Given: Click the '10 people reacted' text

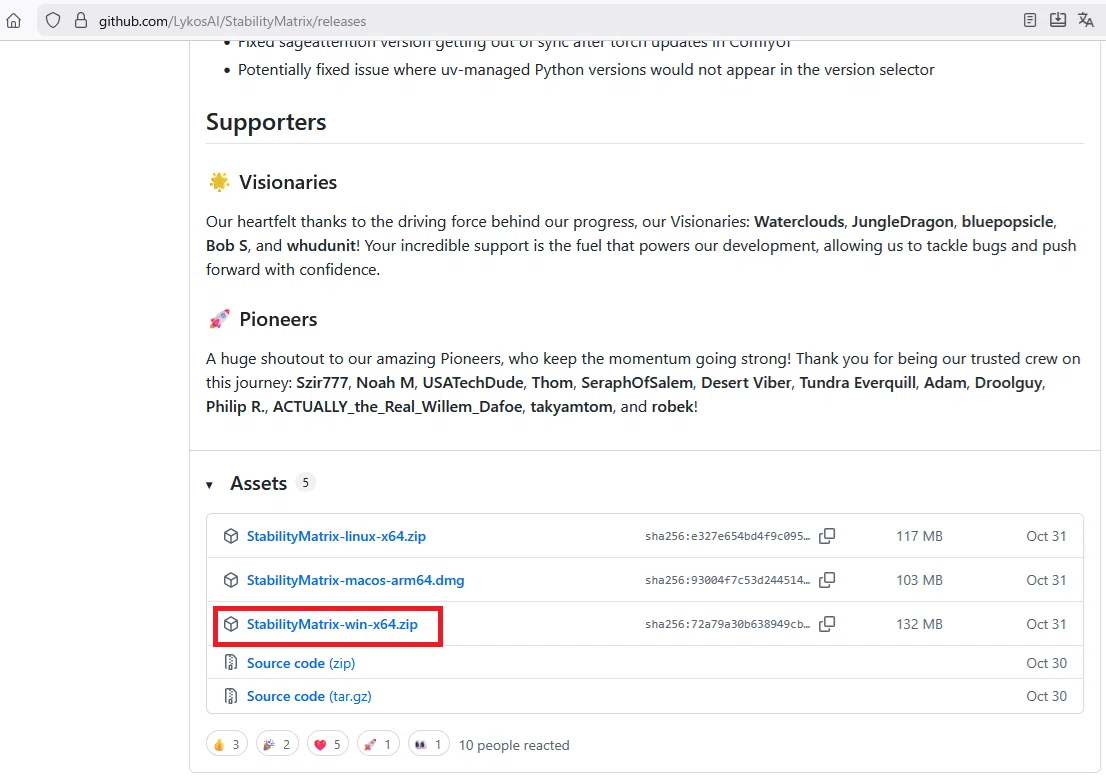Looking at the screenshot, I should pos(514,745).
